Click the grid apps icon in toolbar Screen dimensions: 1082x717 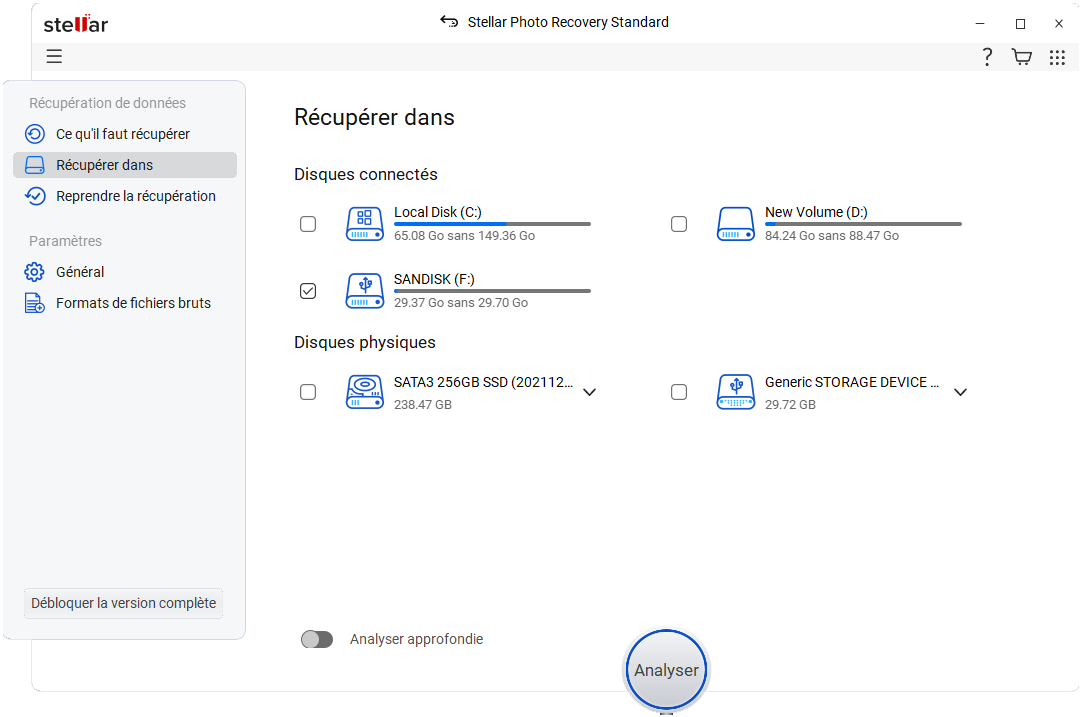click(1057, 57)
